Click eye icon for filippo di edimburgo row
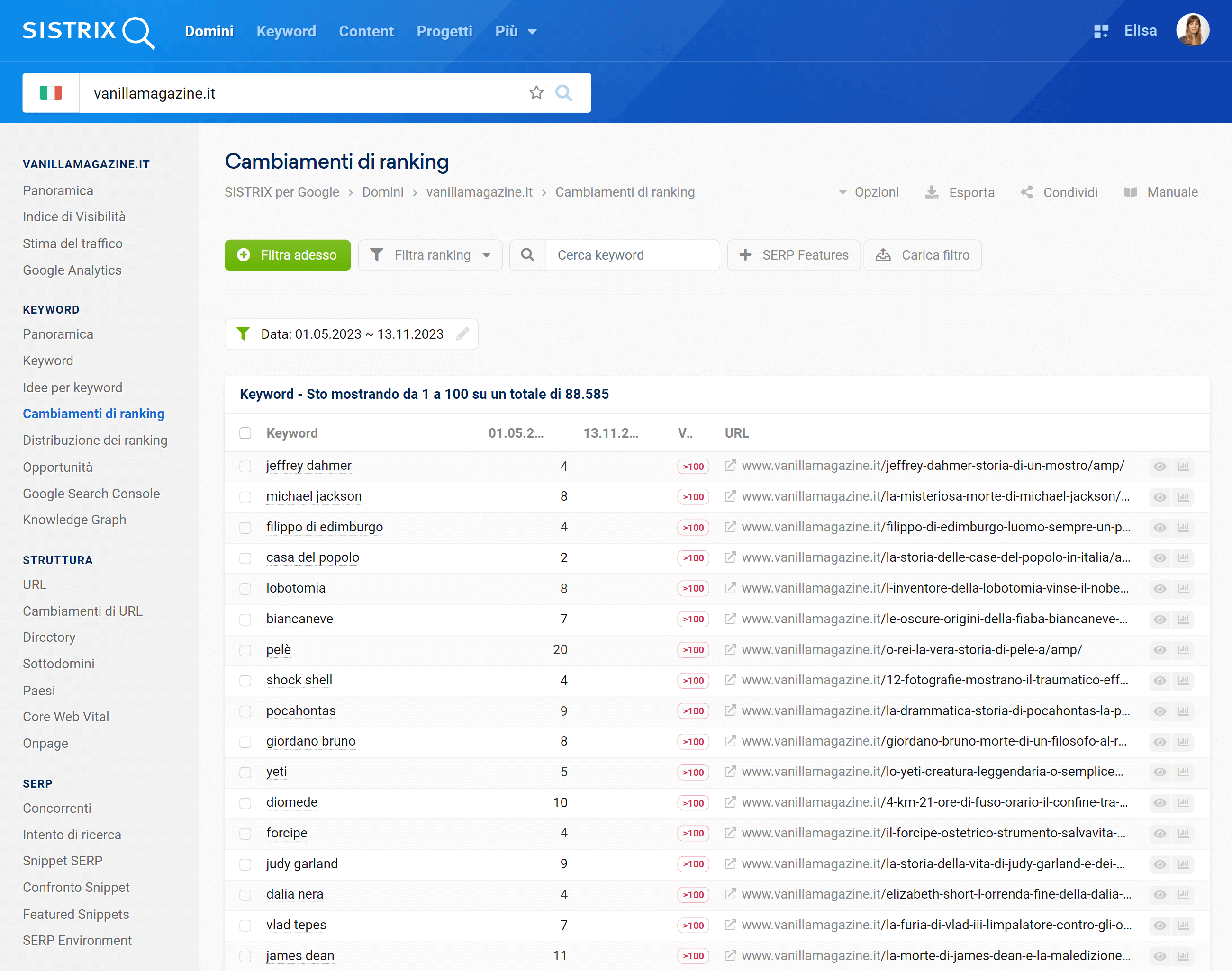This screenshot has width=1232, height=971. (1160, 528)
